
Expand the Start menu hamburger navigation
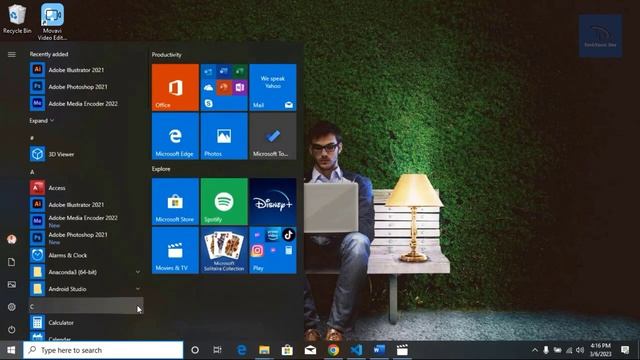(11, 54)
